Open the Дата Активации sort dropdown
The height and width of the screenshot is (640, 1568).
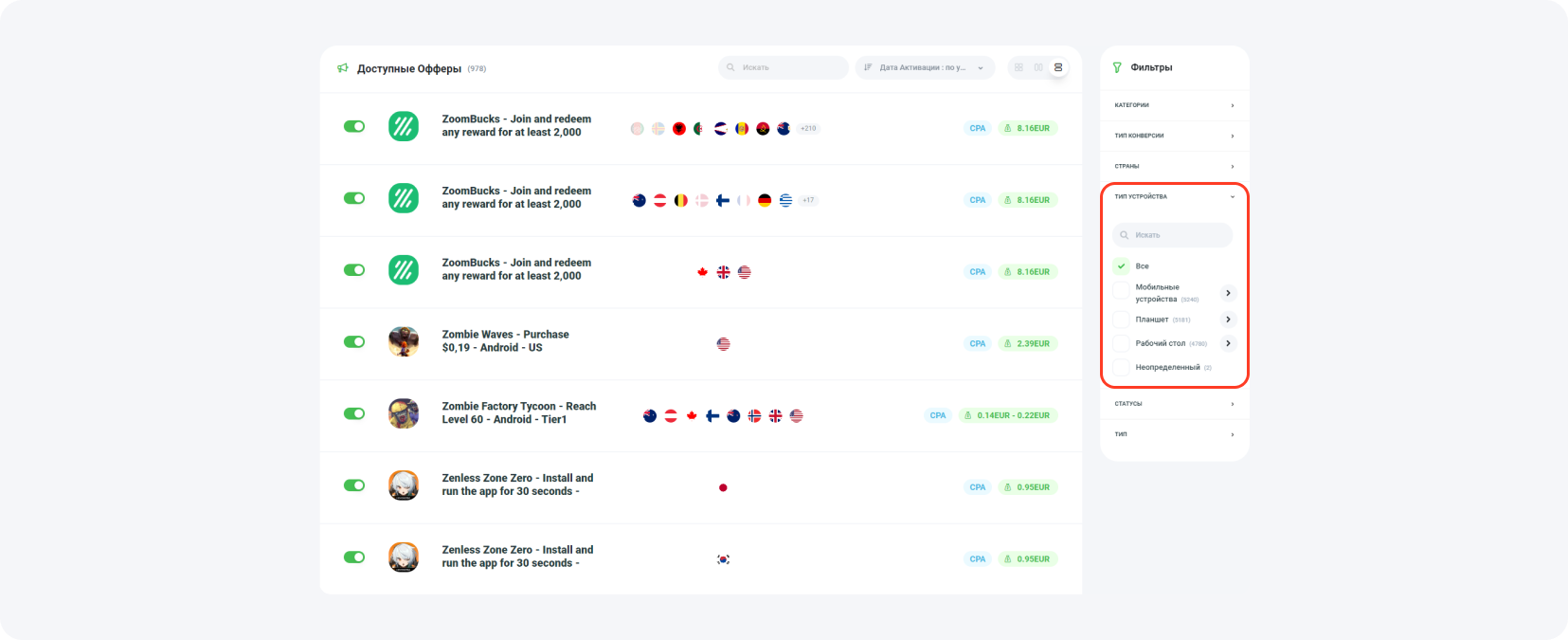[x=925, y=67]
